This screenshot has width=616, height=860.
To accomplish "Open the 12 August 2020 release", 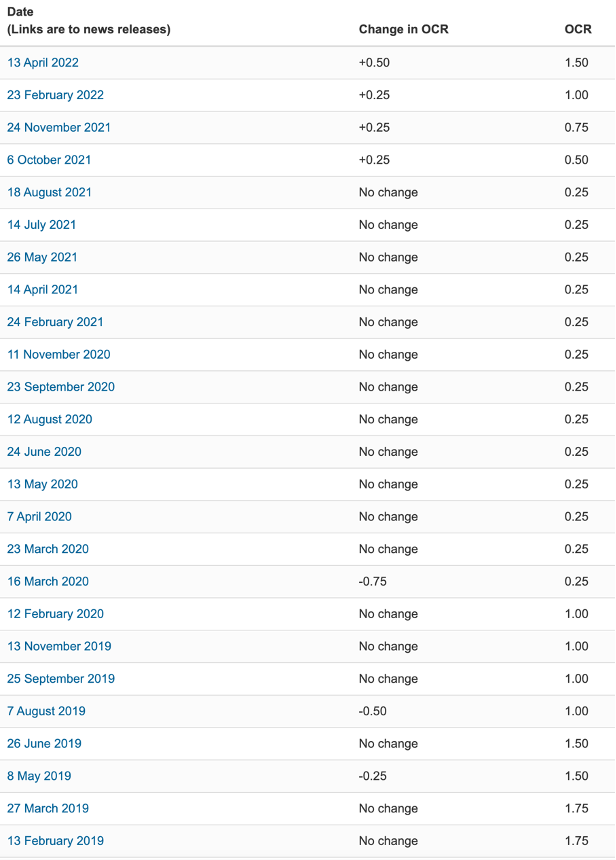I will pyautogui.click(x=50, y=419).
